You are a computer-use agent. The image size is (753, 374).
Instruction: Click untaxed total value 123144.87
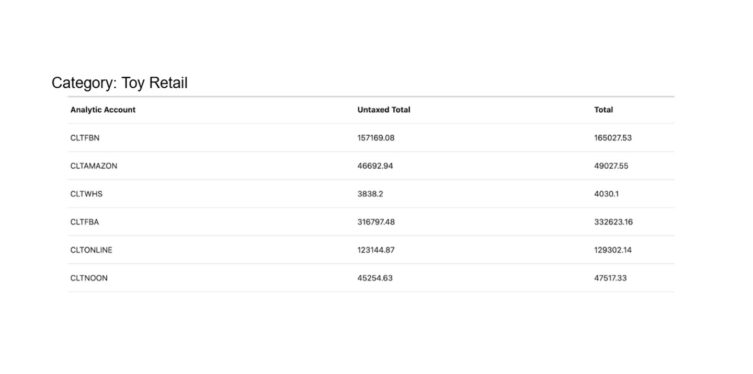(376, 250)
